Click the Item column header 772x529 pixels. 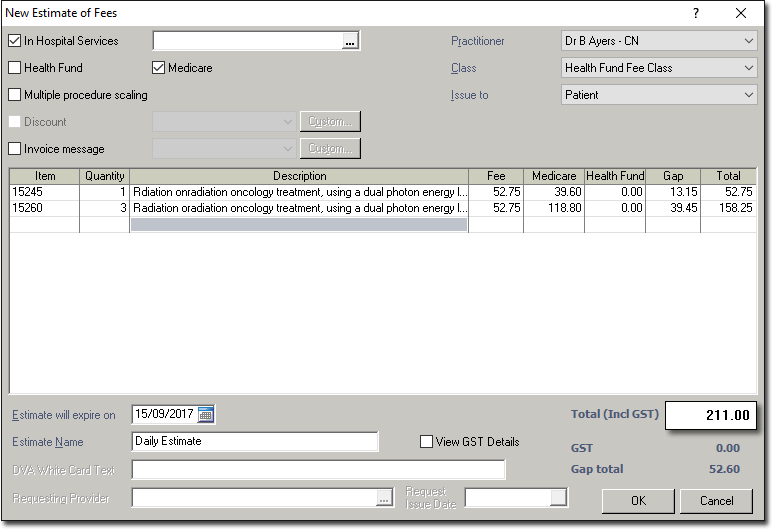[44, 176]
